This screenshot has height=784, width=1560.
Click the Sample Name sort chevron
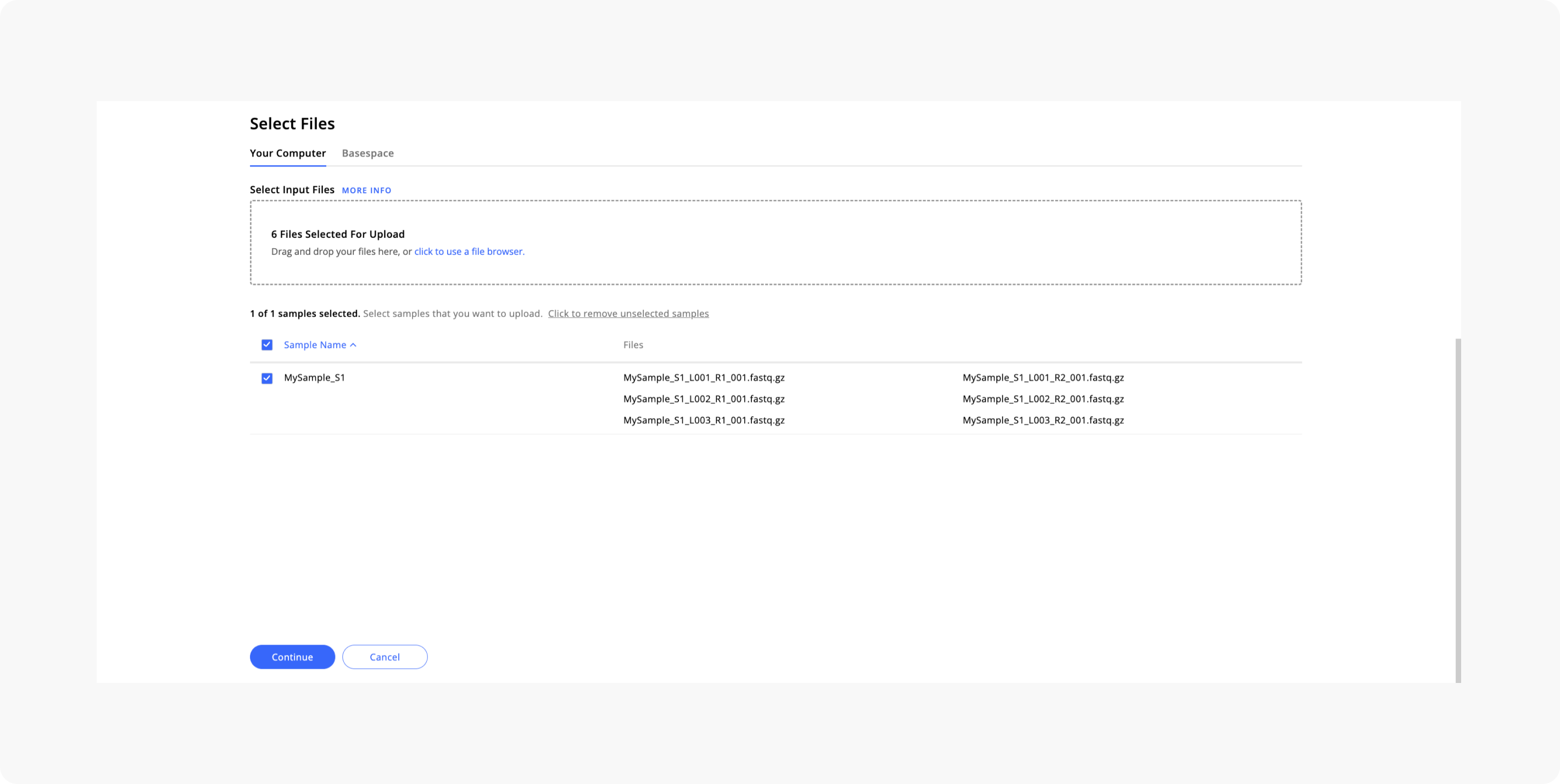click(x=353, y=344)
